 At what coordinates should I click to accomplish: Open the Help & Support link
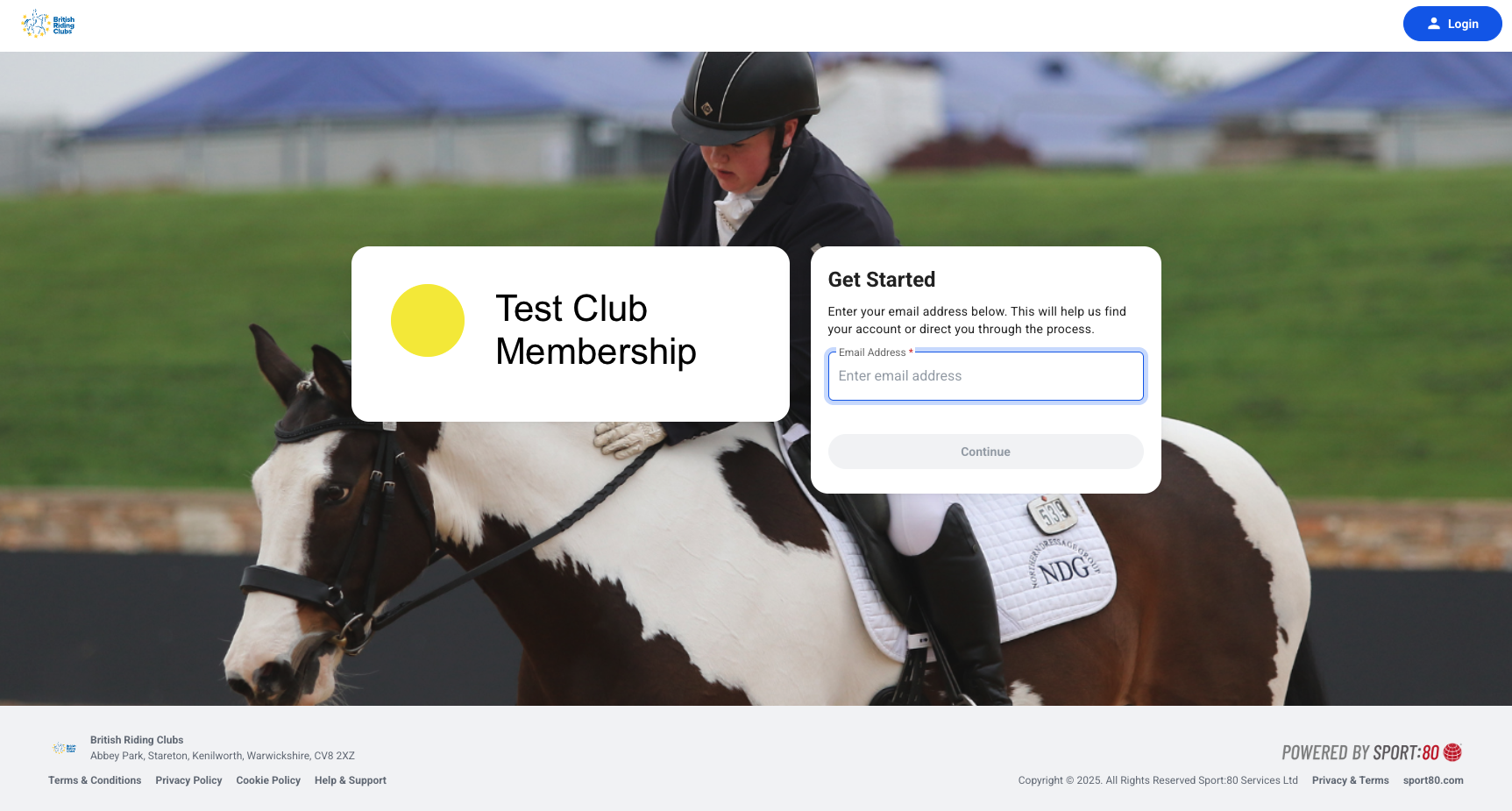[x=351, y=780]
